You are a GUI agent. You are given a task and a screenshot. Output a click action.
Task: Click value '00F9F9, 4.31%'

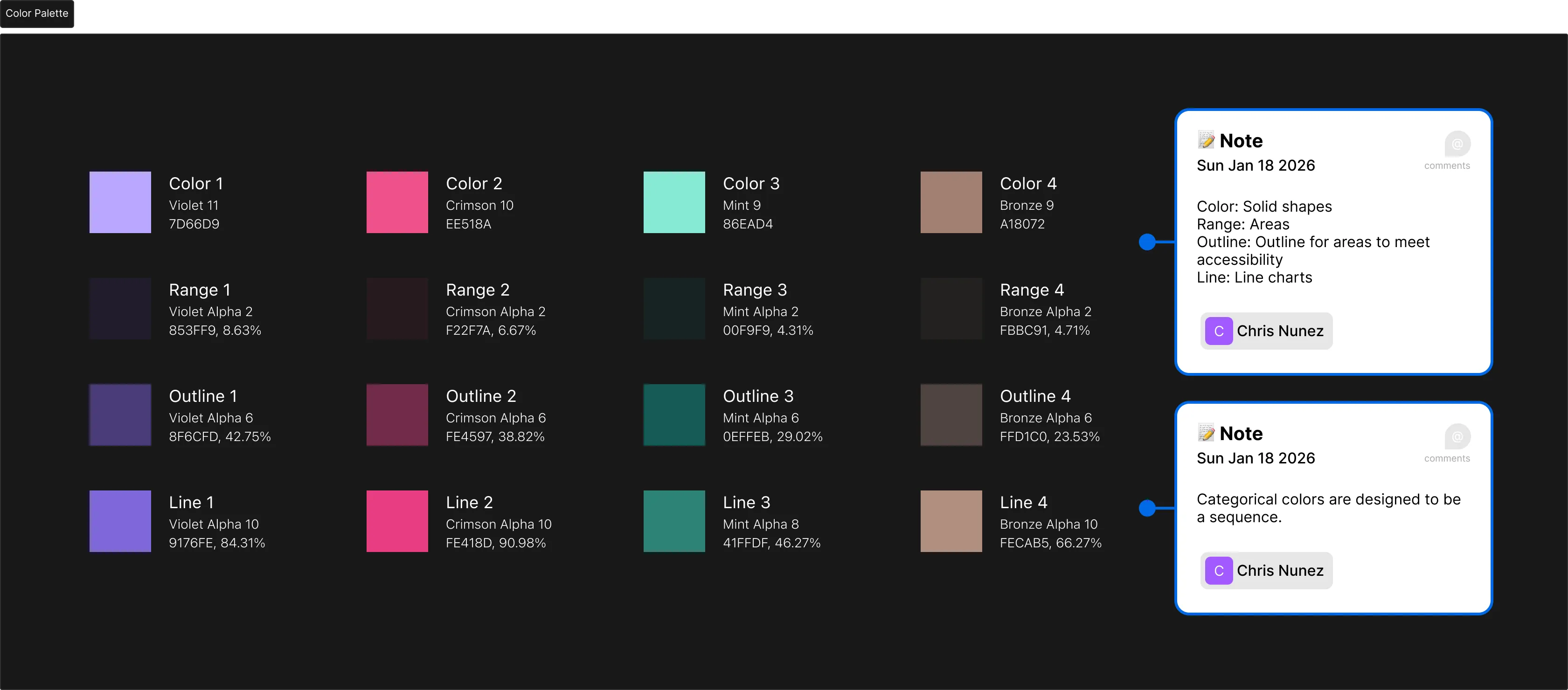768,331
